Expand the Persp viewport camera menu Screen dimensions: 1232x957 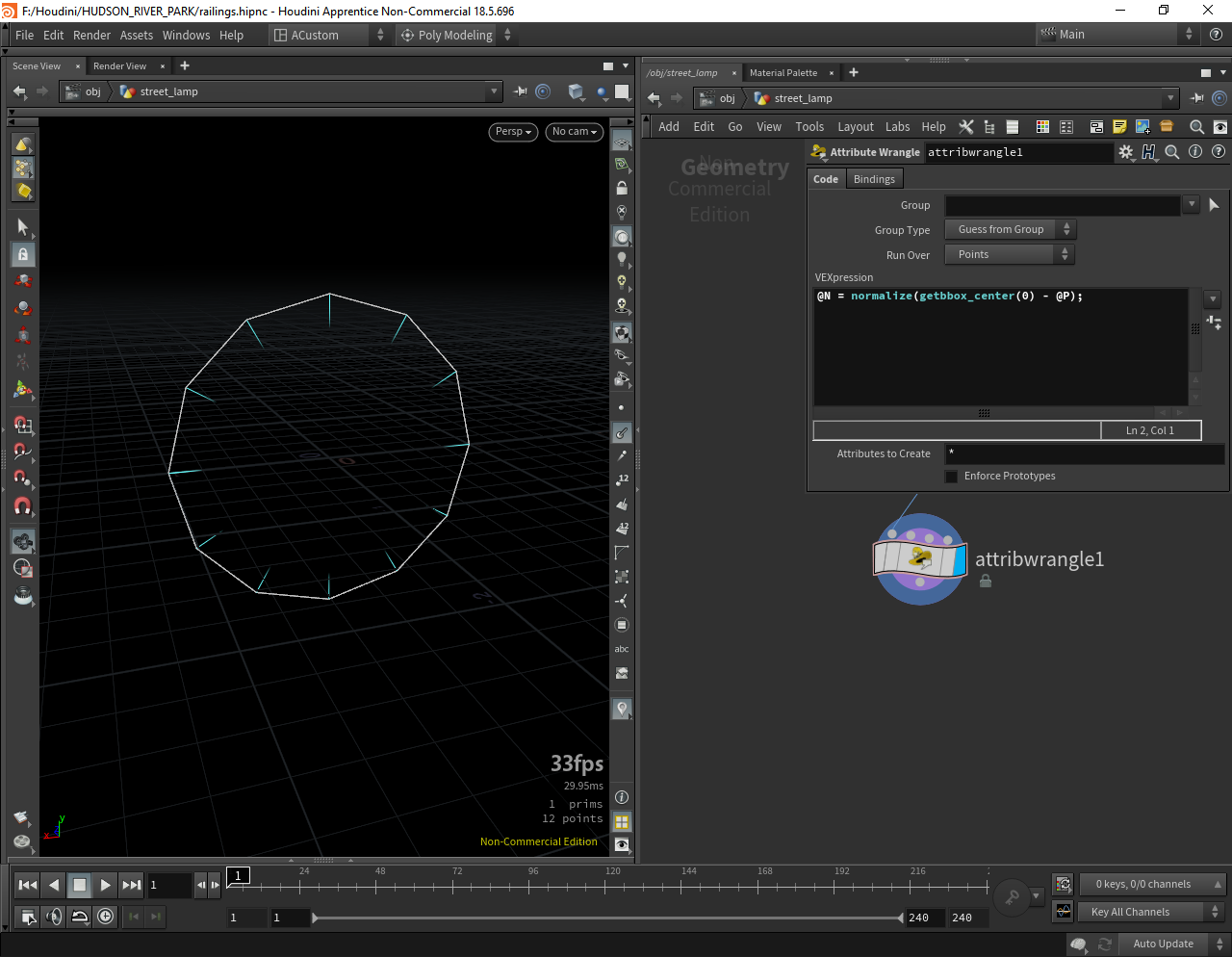coord(513,132)
